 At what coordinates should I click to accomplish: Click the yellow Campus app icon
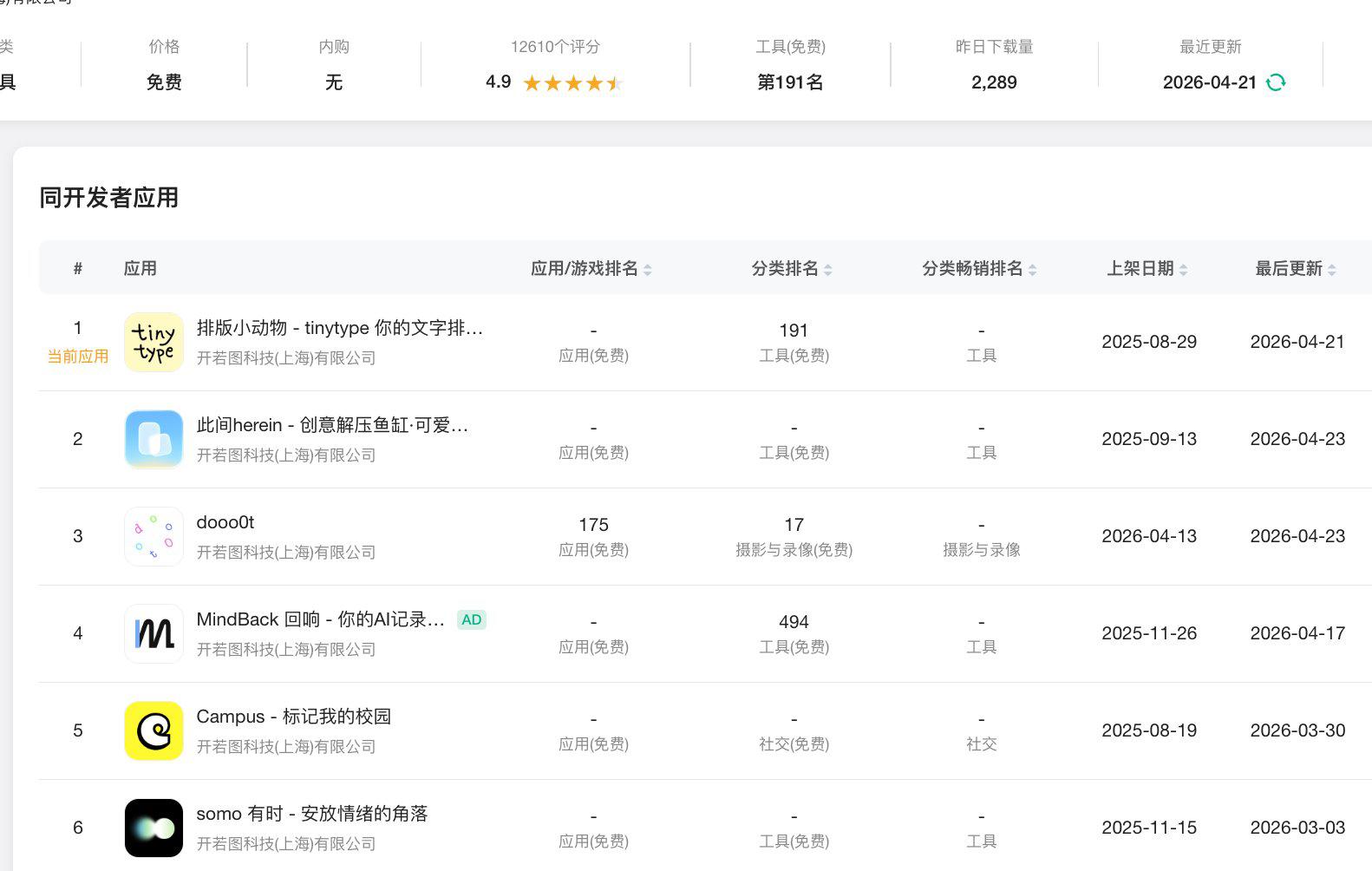pos(154,730)
